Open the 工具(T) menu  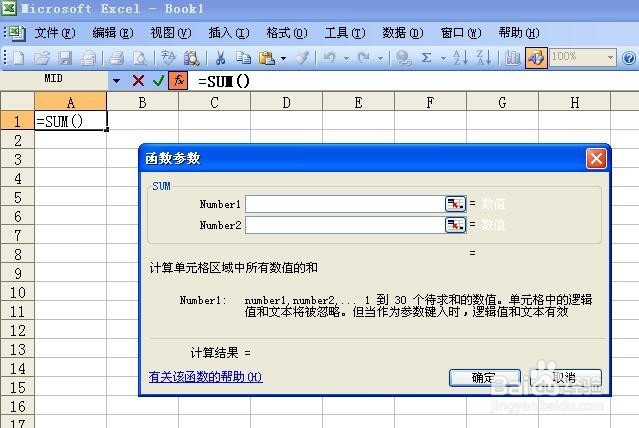coord(345,33)
